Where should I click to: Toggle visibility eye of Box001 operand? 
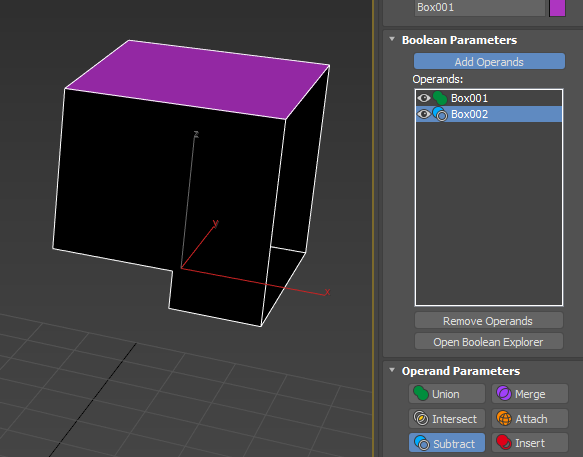pyautogui.click(x=423, y=98)
